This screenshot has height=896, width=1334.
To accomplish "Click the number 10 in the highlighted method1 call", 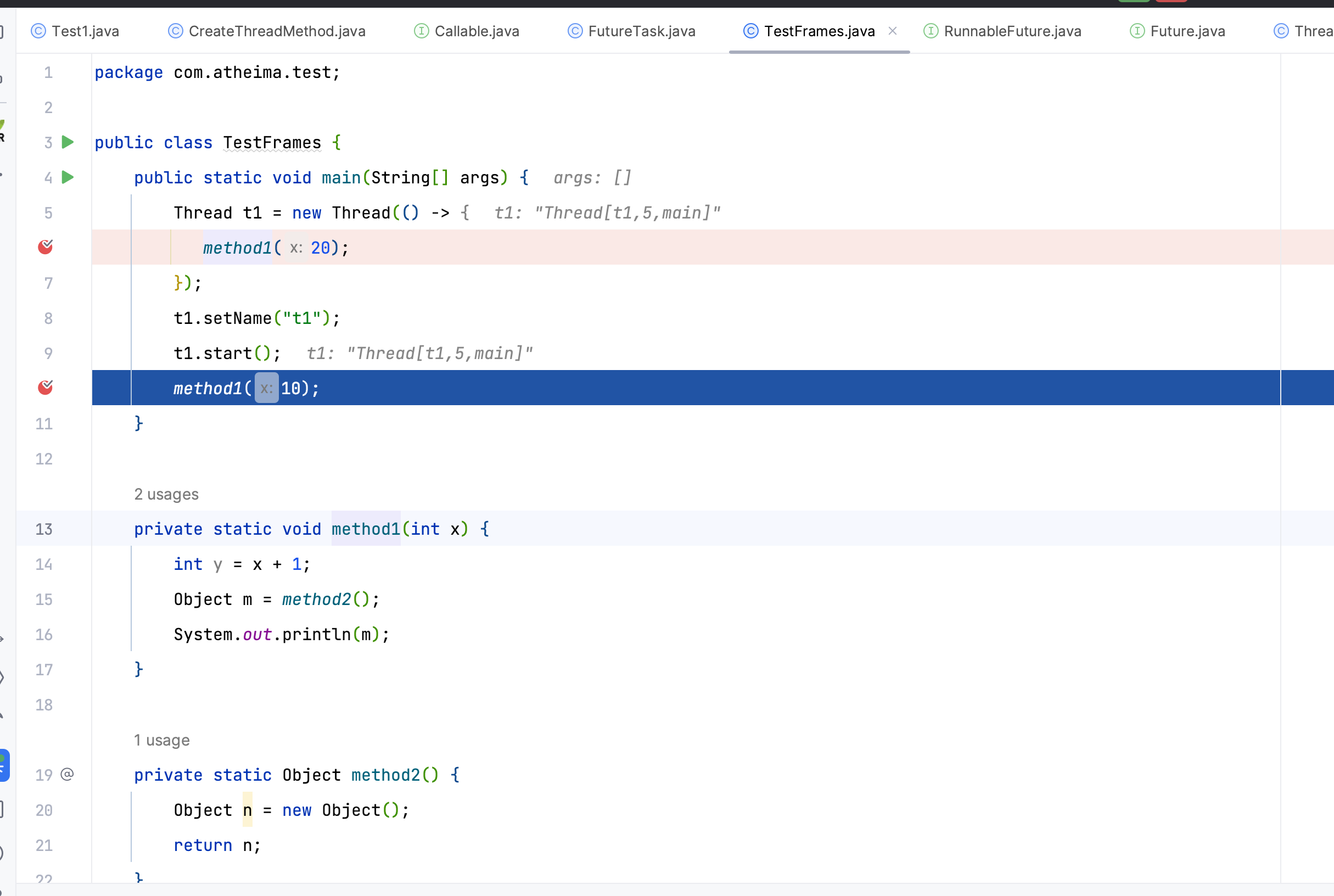I will 291,389.
